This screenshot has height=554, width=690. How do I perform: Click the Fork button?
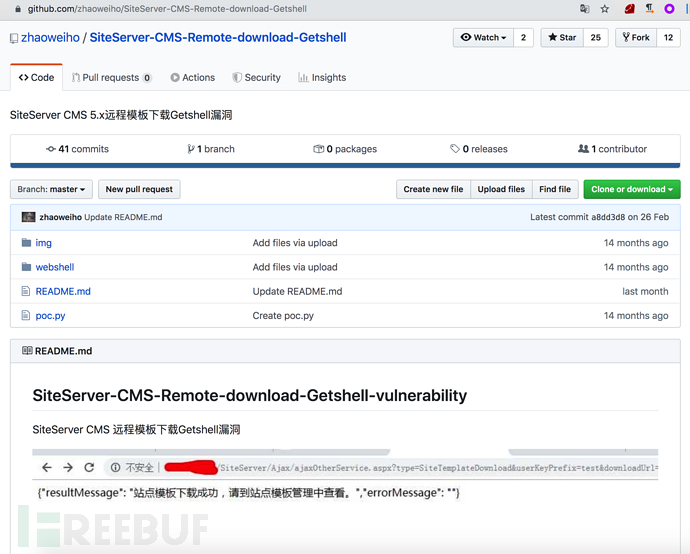pos(636,37)
